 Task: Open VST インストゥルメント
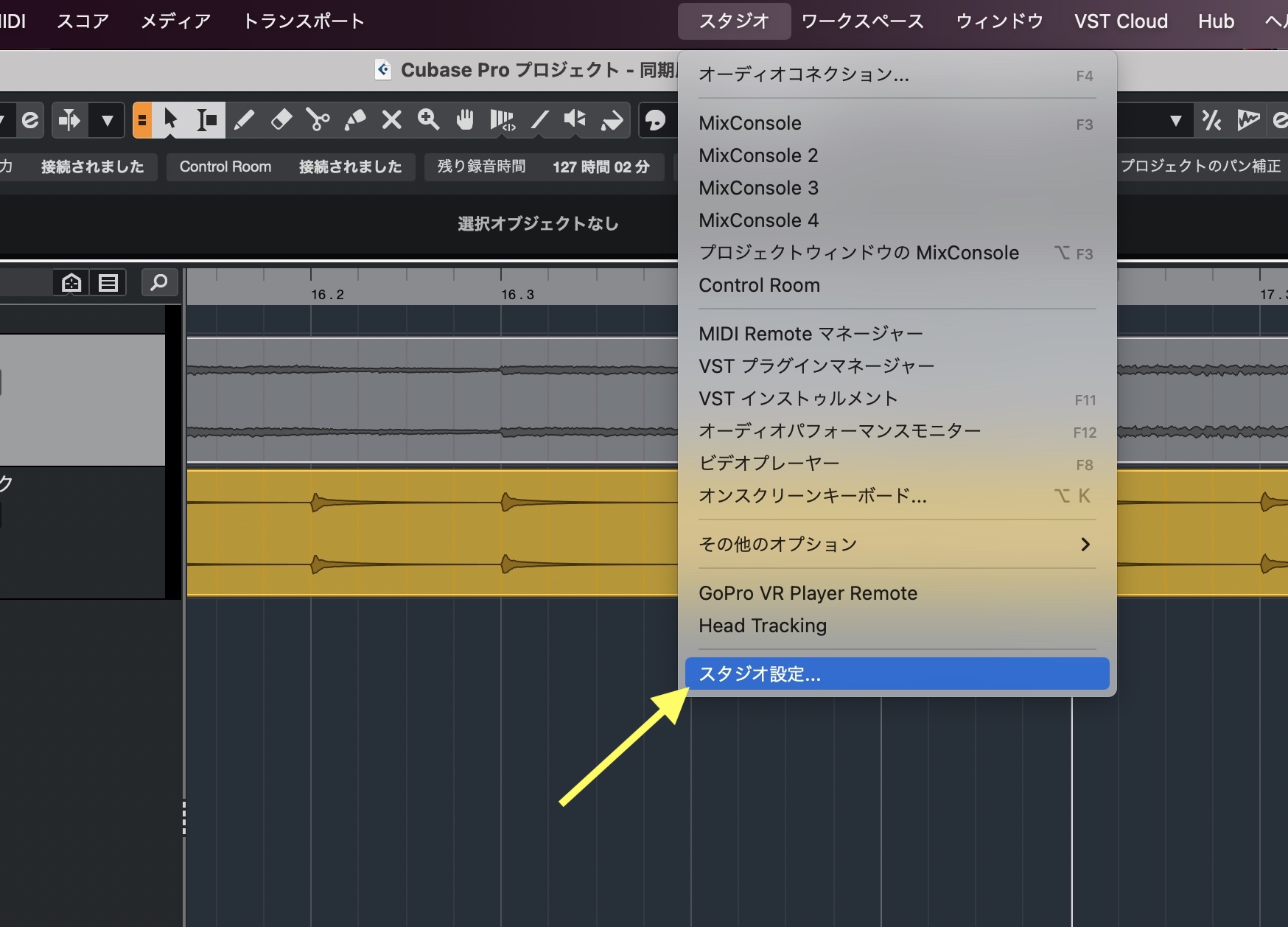pyautogui.click(x=897, y=399)
